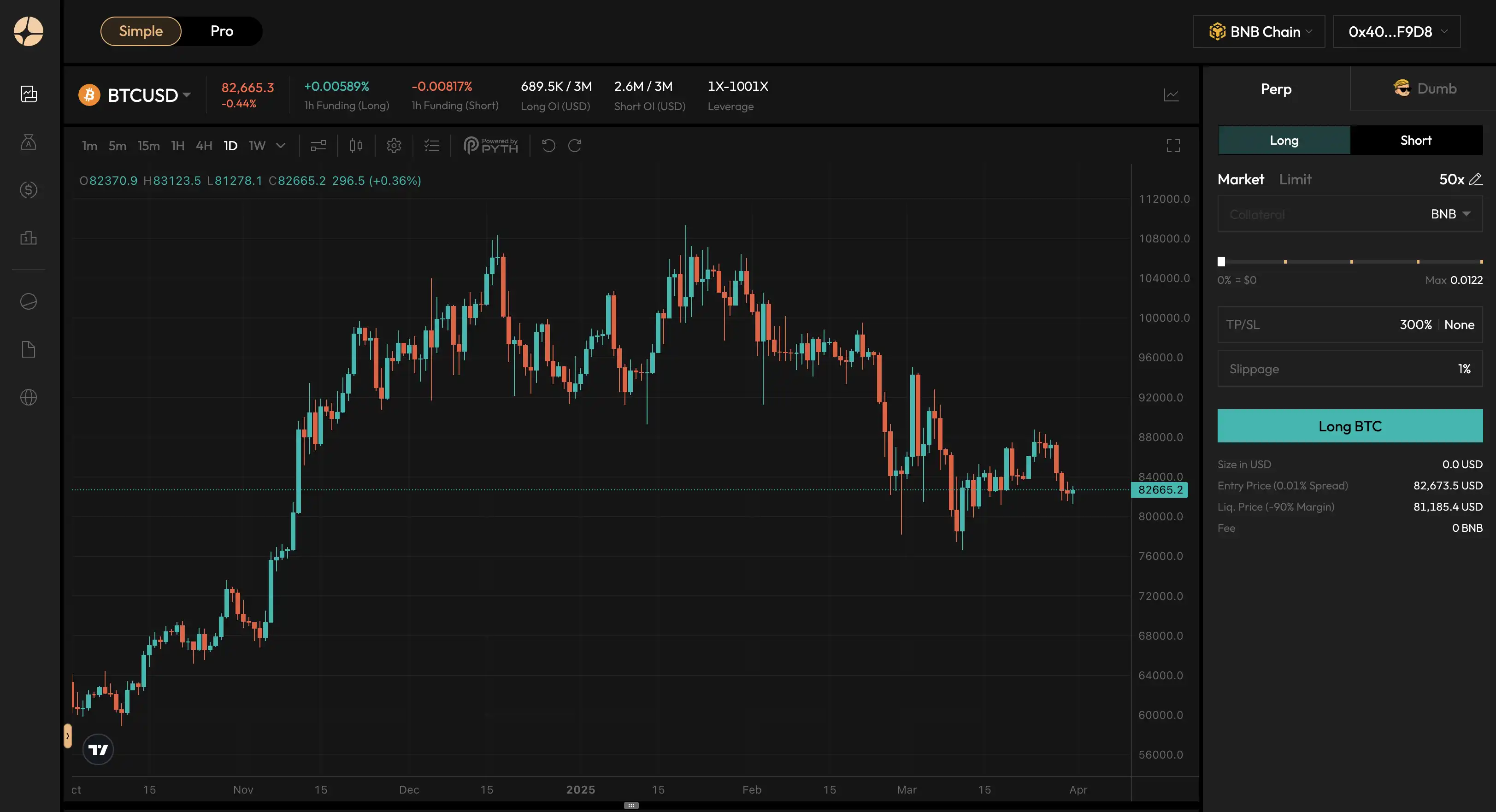
Task: Enter chart fullscreen mode
Action: click(x=1173, y=146)
